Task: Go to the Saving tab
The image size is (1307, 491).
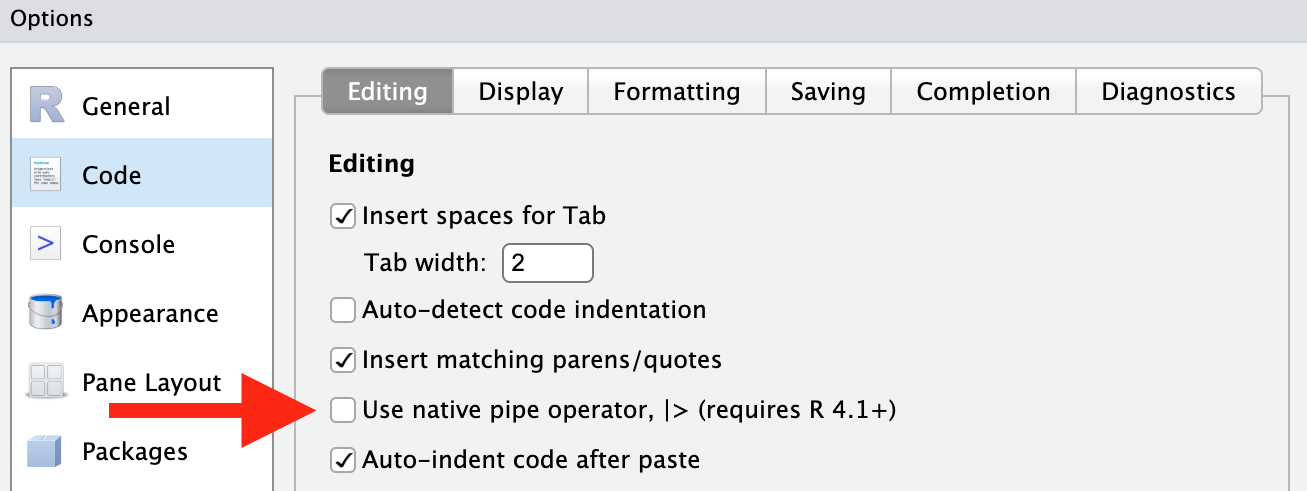Action: [828, 92]
